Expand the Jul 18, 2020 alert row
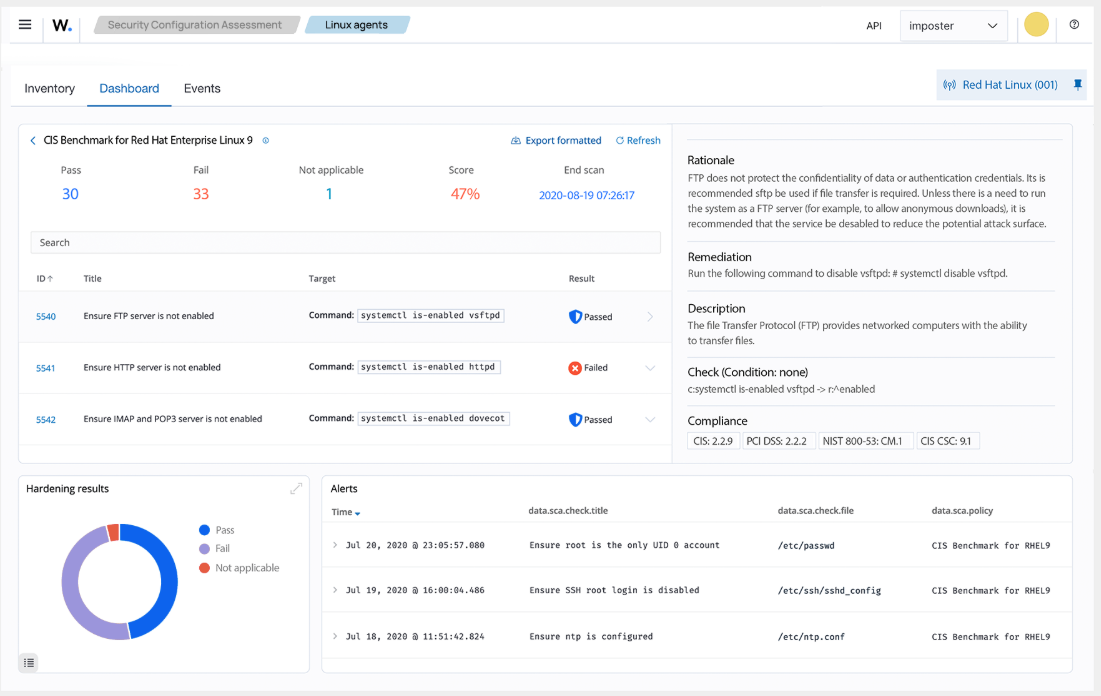Screen dimensions: 1101x696 [x=335, y=636]
